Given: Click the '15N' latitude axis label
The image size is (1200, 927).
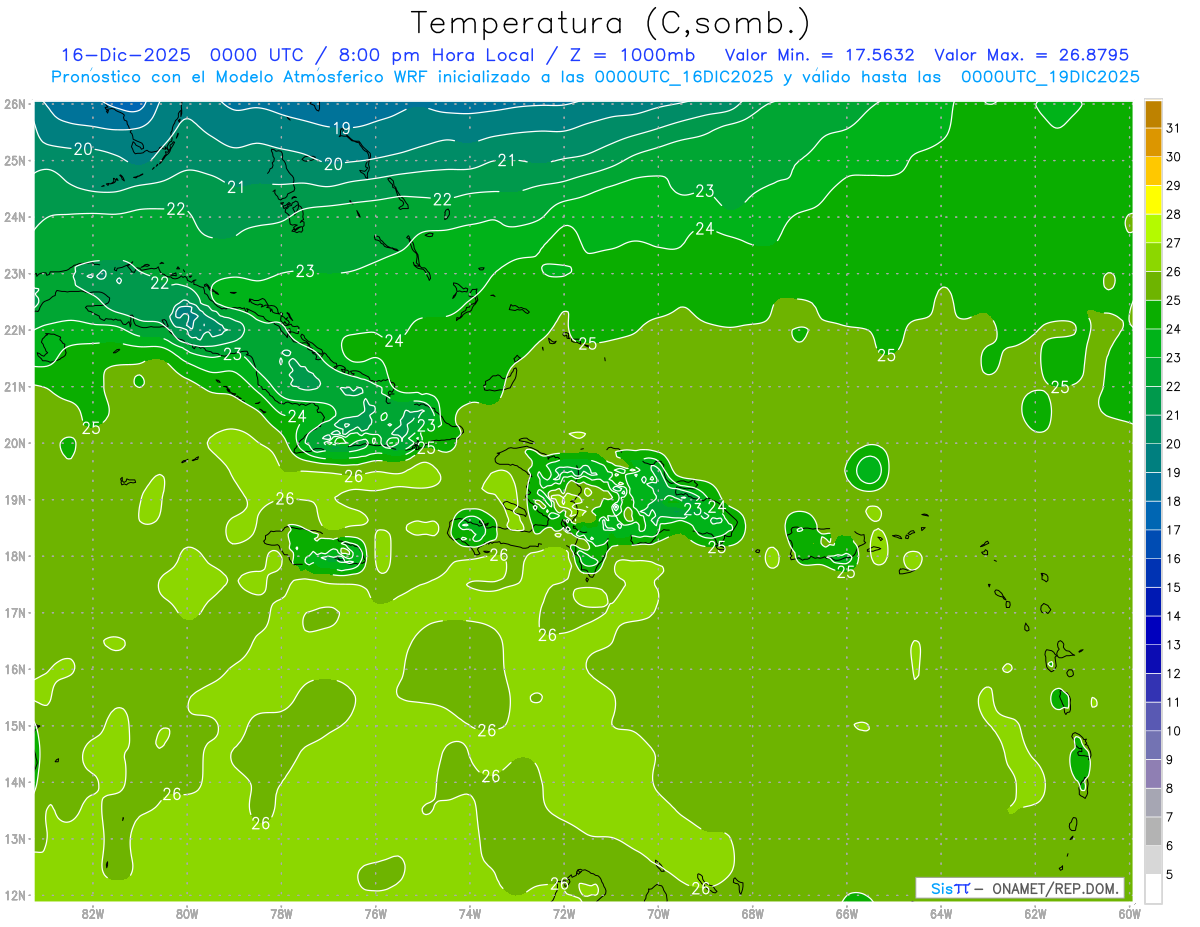Looking at the screenshot, I should 14,725.
